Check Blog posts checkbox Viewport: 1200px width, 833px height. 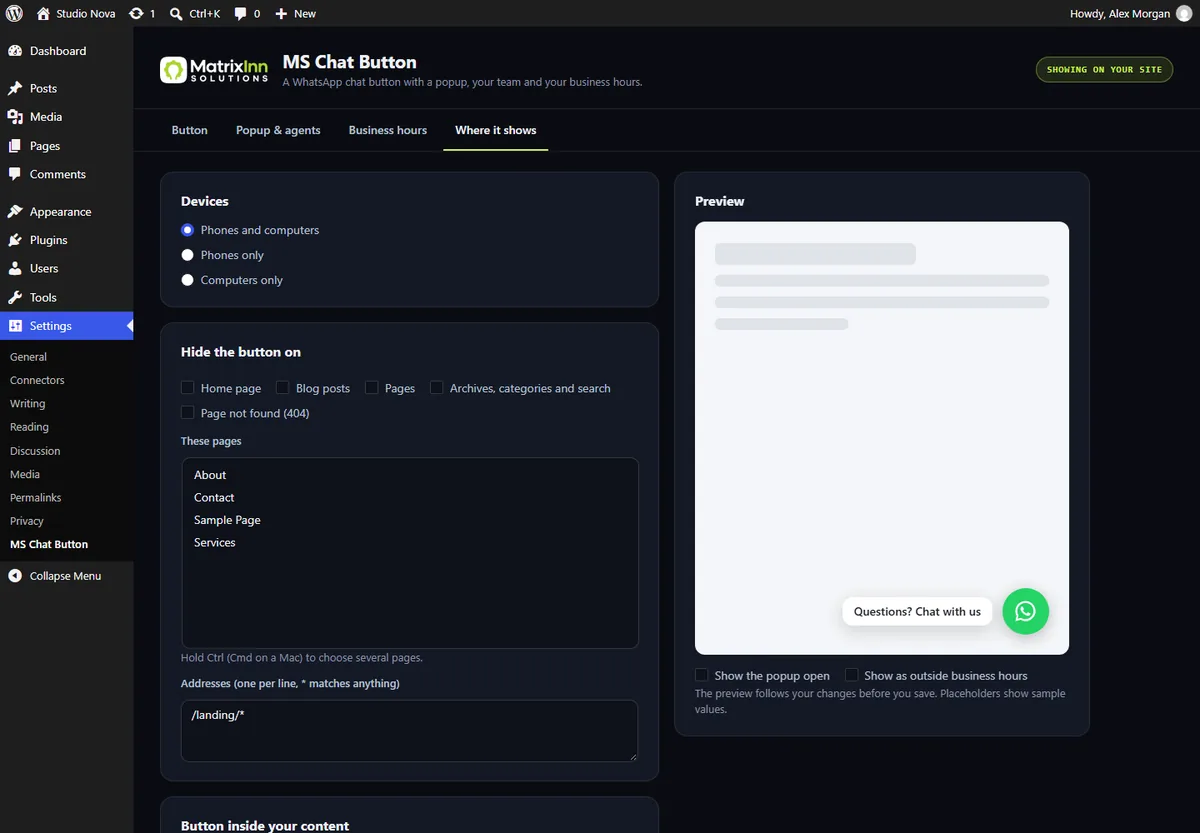click(x=282, y=388)
